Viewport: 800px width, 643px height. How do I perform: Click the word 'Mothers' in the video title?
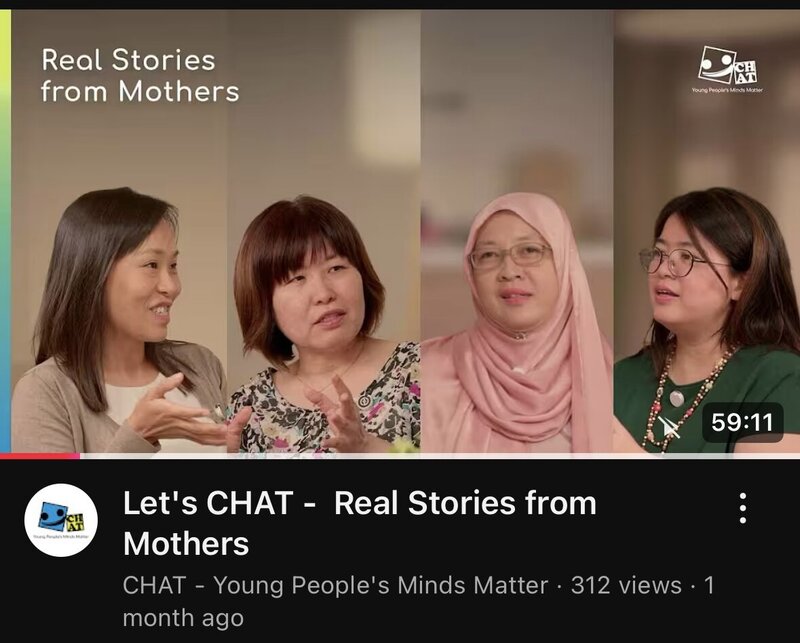186,543
